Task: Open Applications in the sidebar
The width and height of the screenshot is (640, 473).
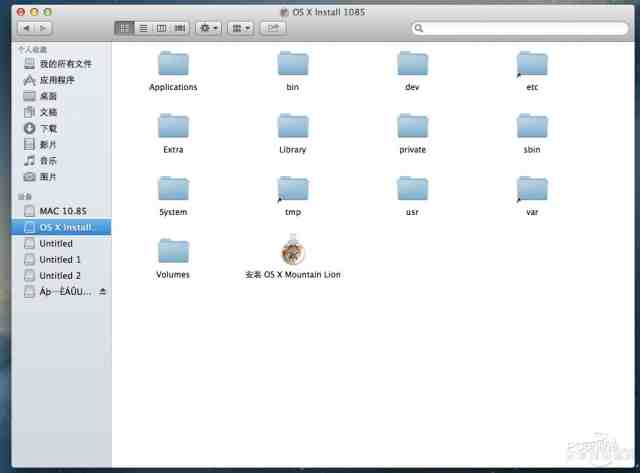Action: tap(61, 80)
